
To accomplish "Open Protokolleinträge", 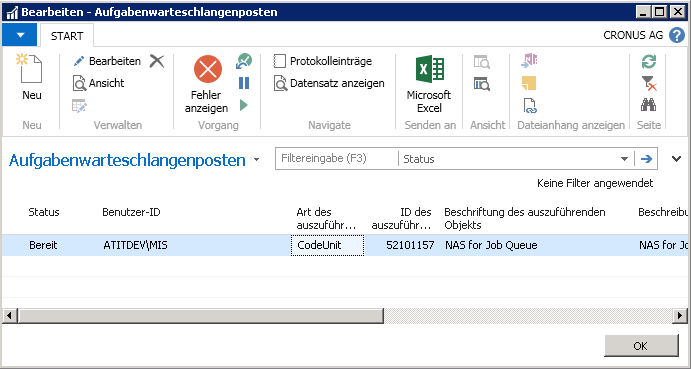I will 323,61.
